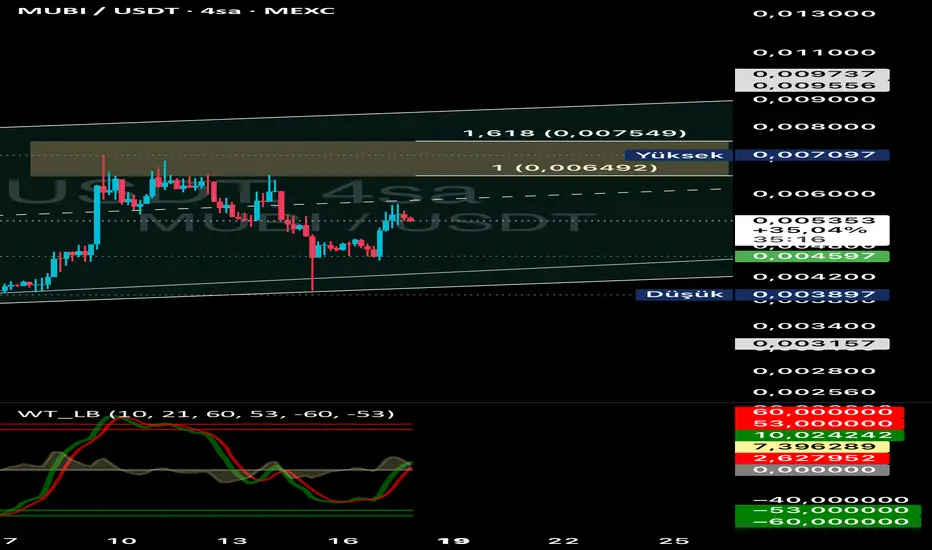The height and width of the screenshot is (550, 932).
Task: Select the Yüksek high price label
Action: coord(679,155)
